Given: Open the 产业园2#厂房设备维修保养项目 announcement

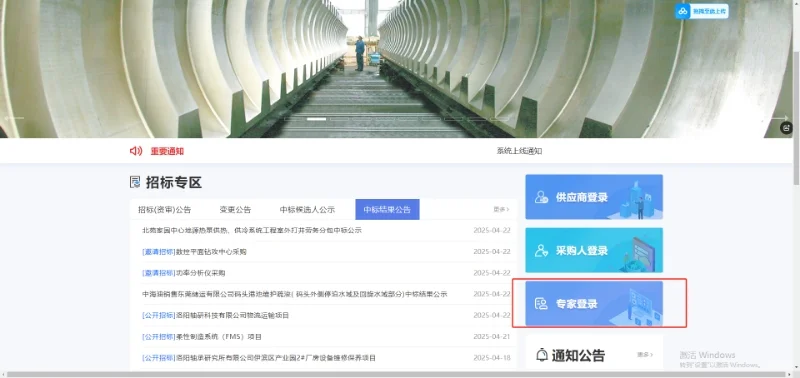Looking at the screenshot, I should (x=259, y=358).
